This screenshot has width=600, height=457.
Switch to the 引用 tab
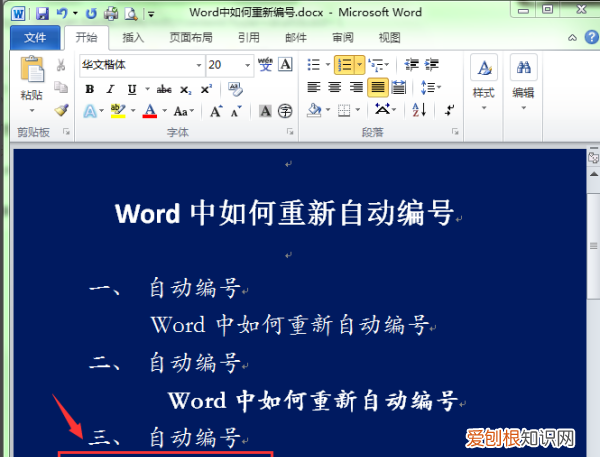249,38
